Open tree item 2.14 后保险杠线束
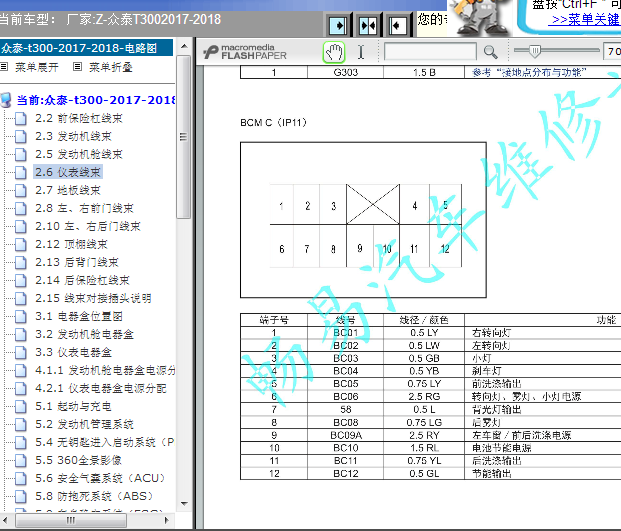This screenshot has width=621, height=531. [x=82, y=280]
